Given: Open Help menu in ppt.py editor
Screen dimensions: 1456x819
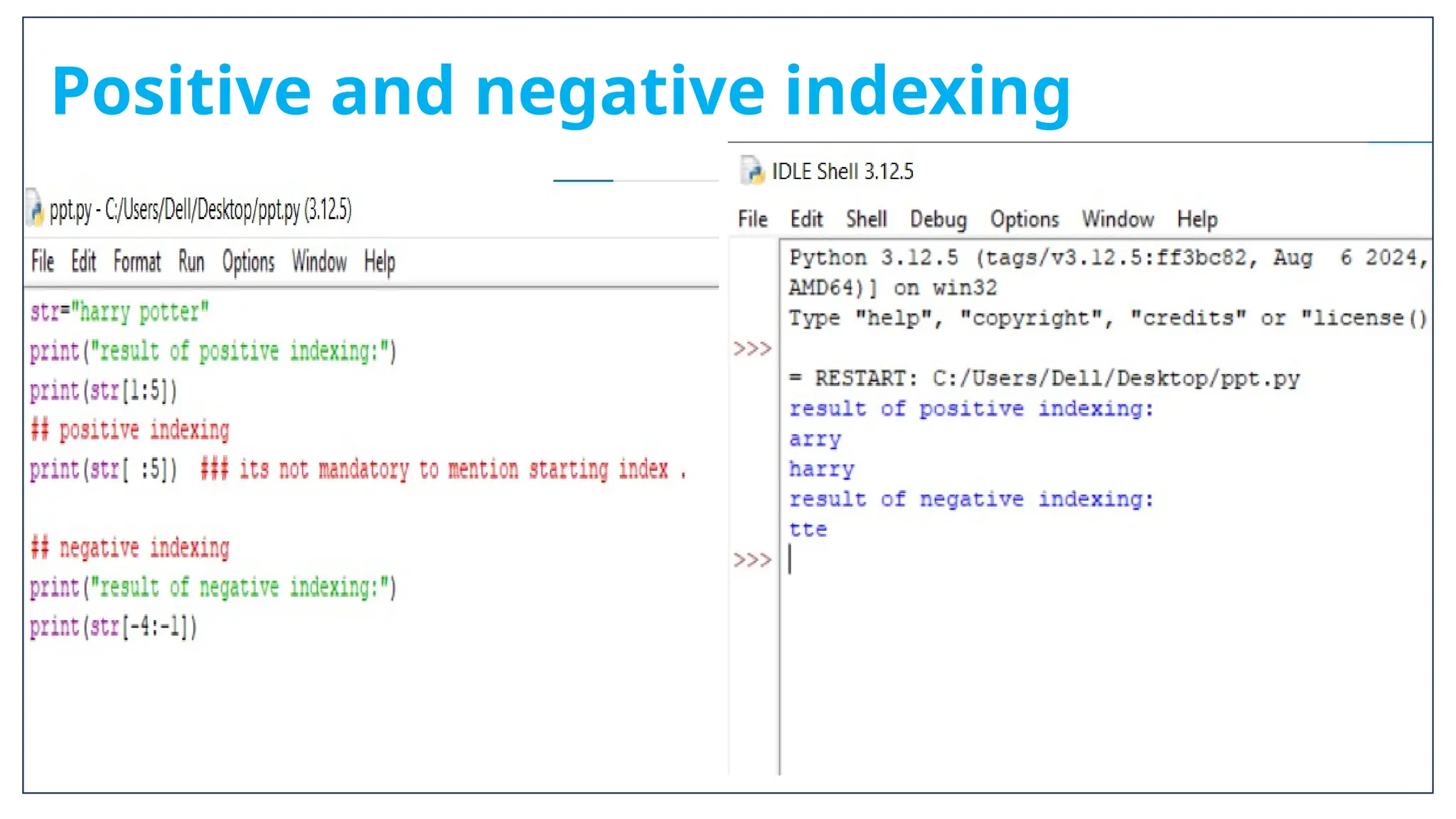Looking at the screenshot, I should coord(380,262).
